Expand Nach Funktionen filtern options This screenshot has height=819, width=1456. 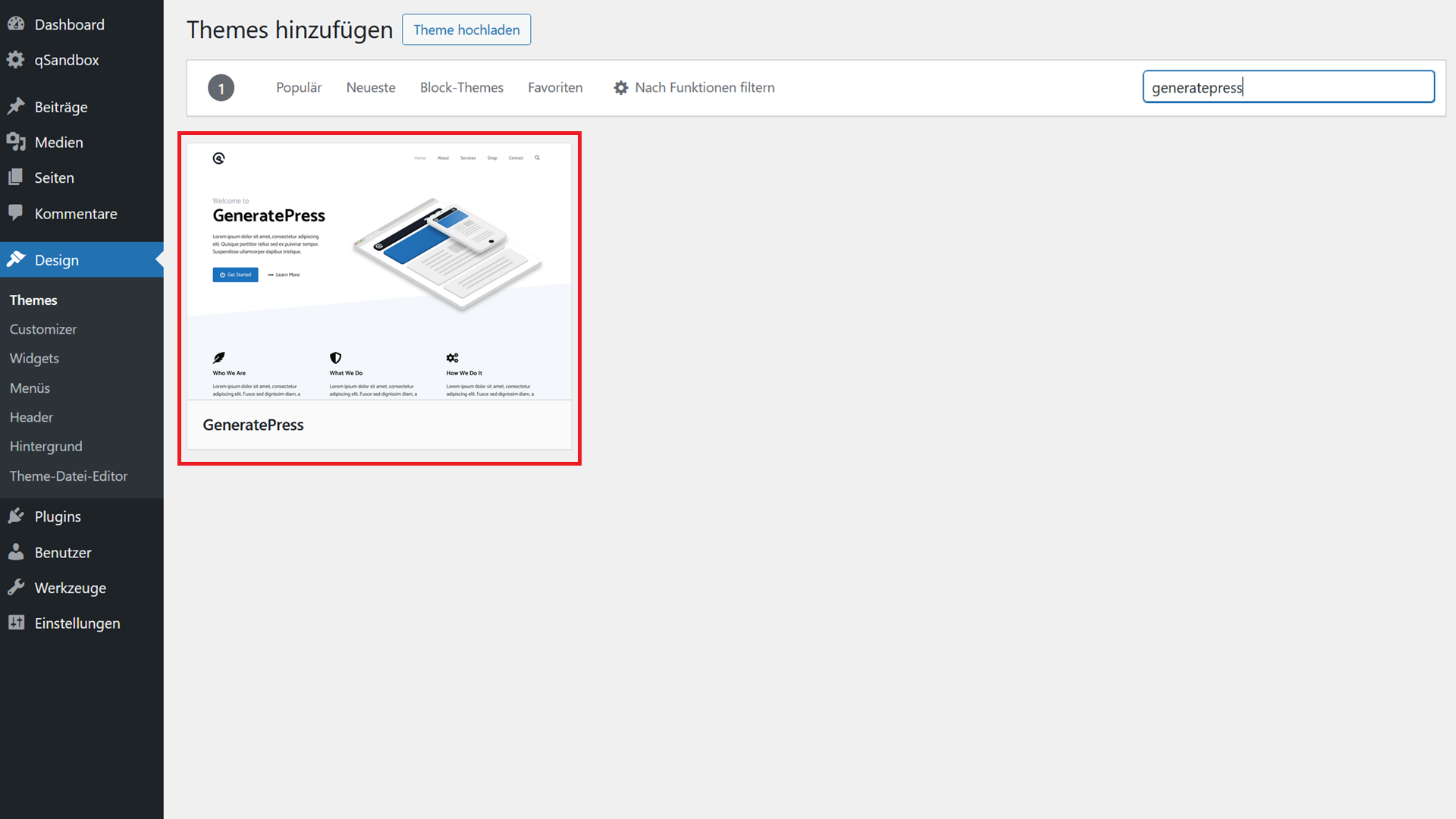pos(694,88)
